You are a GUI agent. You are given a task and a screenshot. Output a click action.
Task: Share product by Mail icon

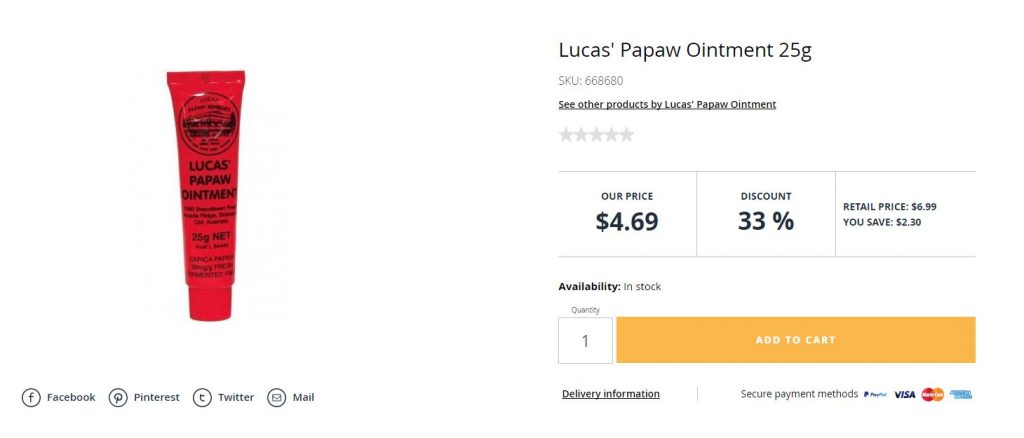coord(276,397)
